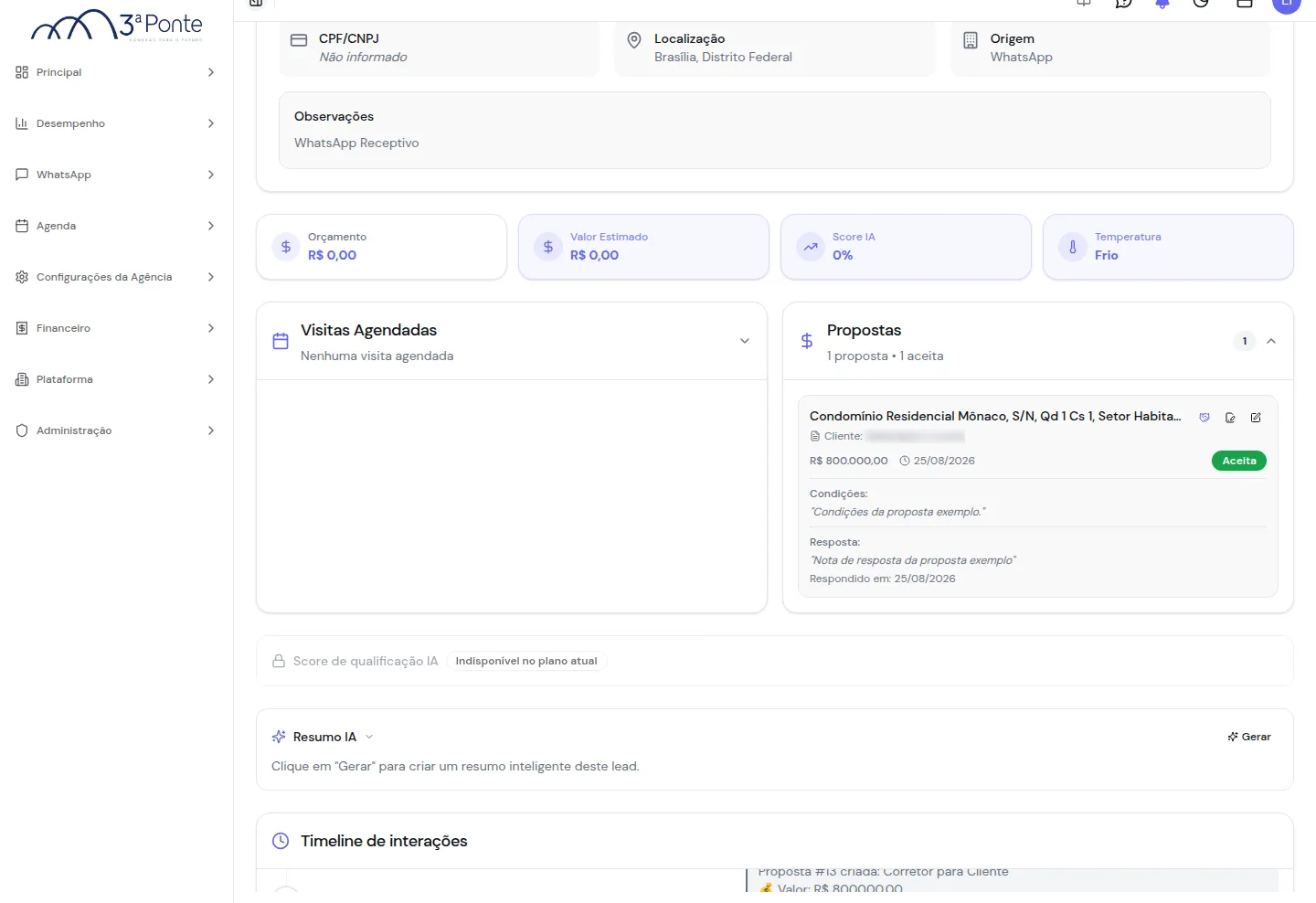This screenshot has height=903, width=1316.
Task: Click the R$ 800.000,00 proposal value
Action: [x=849, y=461]
